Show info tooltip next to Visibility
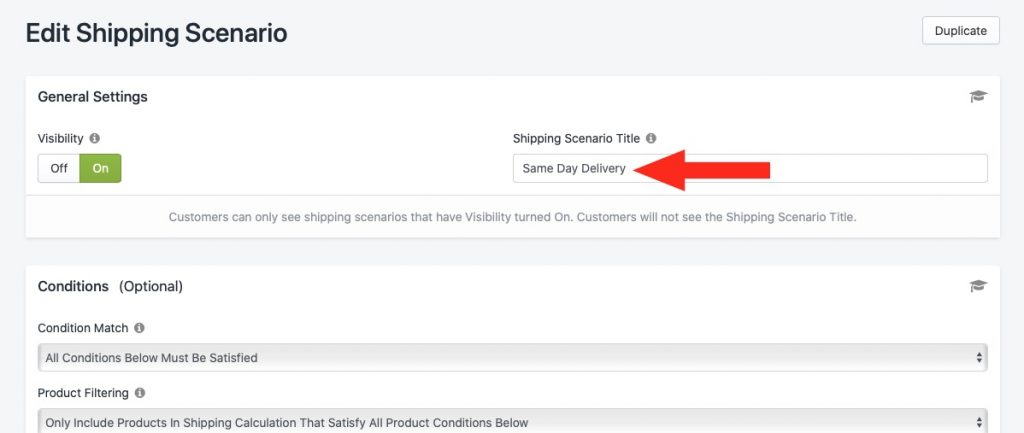This screenshot has width=1024, height=433. tap(95, 138)
